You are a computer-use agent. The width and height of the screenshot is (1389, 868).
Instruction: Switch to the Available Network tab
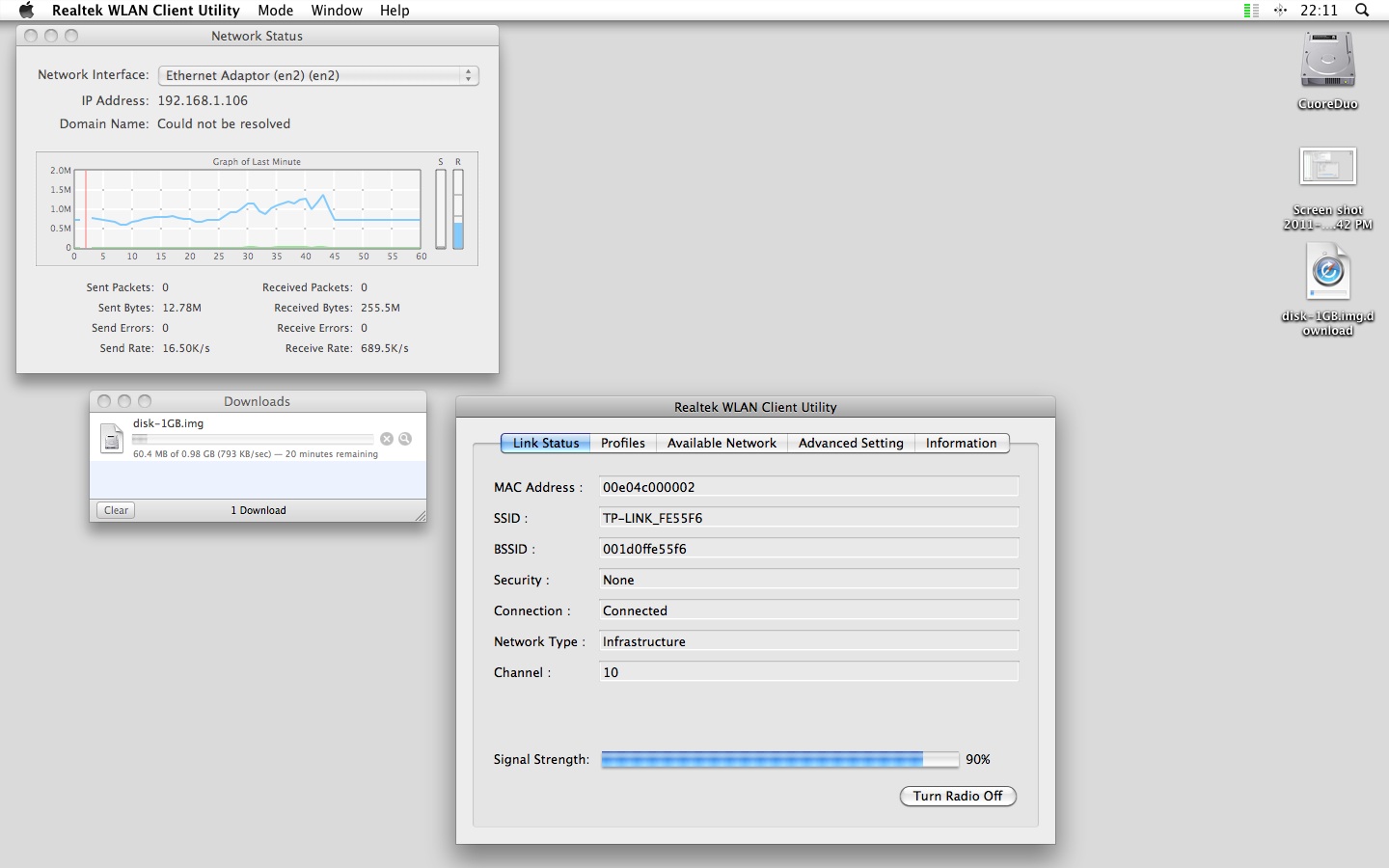(722, 443)
